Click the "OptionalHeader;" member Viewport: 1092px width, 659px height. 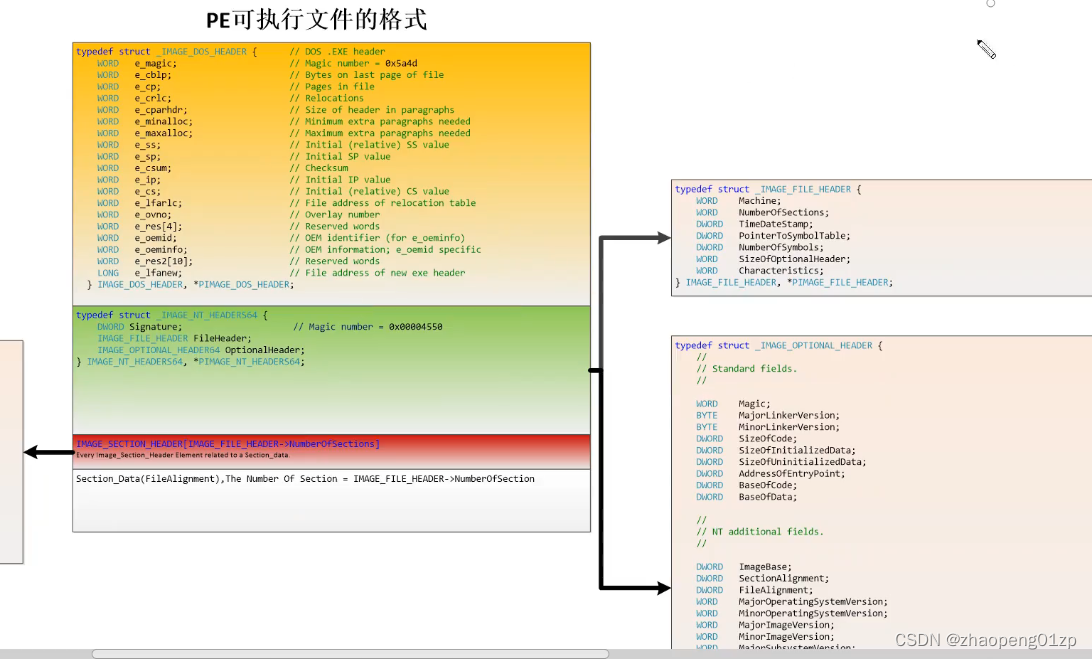(265, 350)
